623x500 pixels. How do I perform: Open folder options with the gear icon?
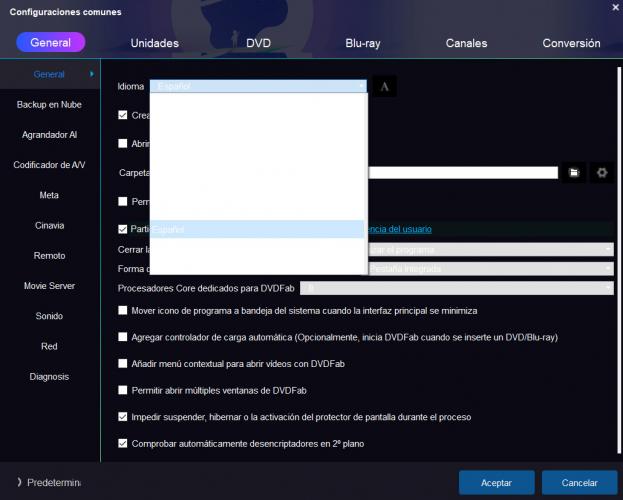pyautogui.click(x=602, y=172)
